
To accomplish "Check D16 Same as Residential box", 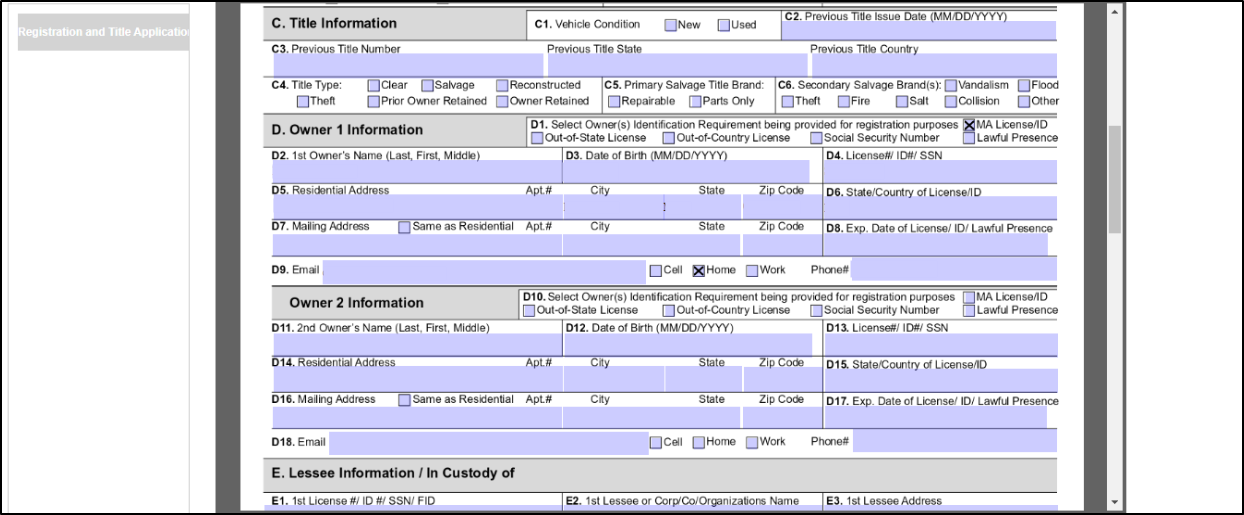I will tap(404, 400).
